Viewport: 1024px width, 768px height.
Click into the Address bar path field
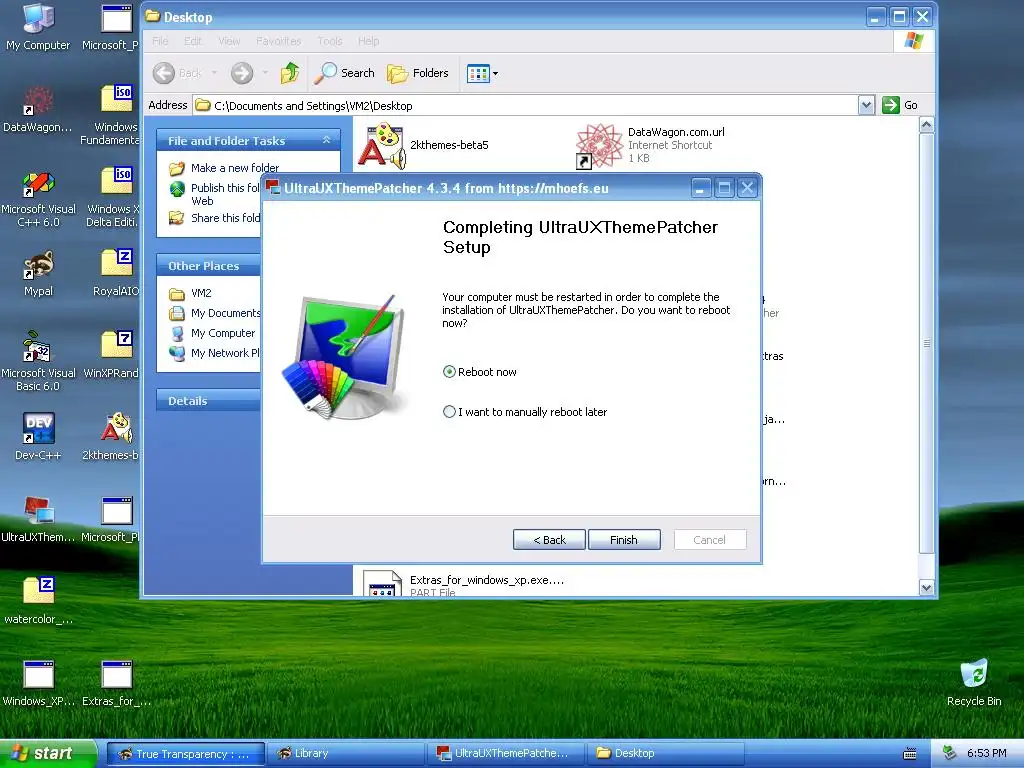[x=526, y=105]
